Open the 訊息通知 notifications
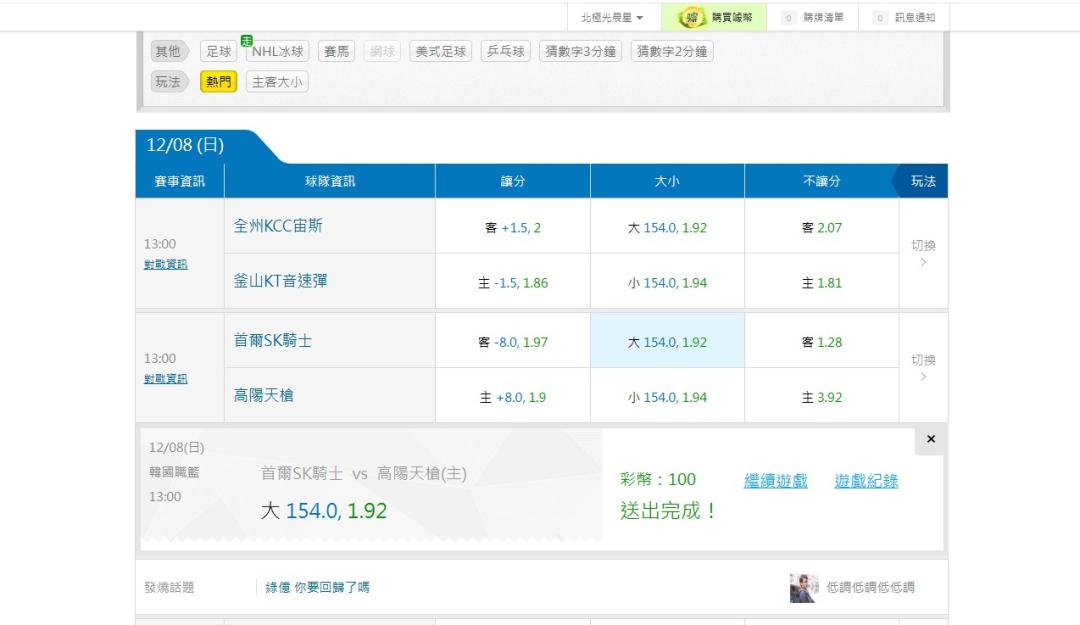Screen dimensions: 1080x625 [x=904, y=17]
